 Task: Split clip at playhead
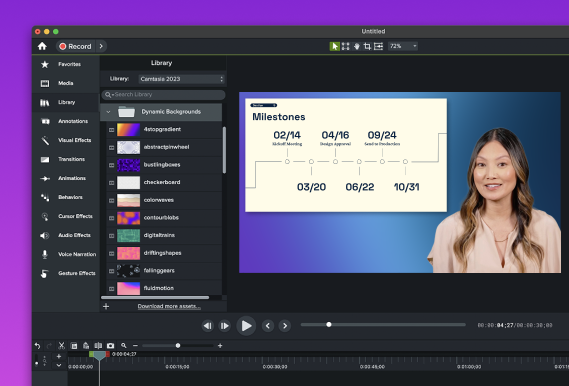tap(98, 346)
